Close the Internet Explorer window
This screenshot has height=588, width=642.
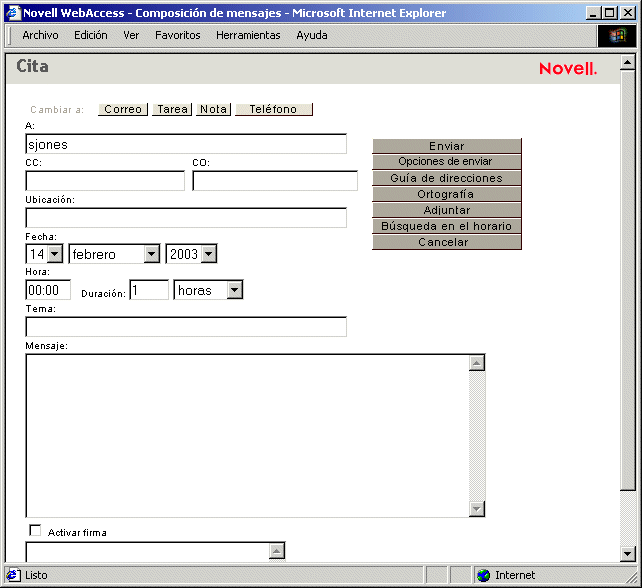[x=628, y=13]
